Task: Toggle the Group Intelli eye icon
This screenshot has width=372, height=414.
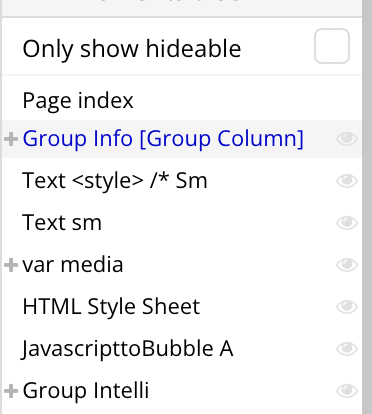Action: tap(347, 391)
